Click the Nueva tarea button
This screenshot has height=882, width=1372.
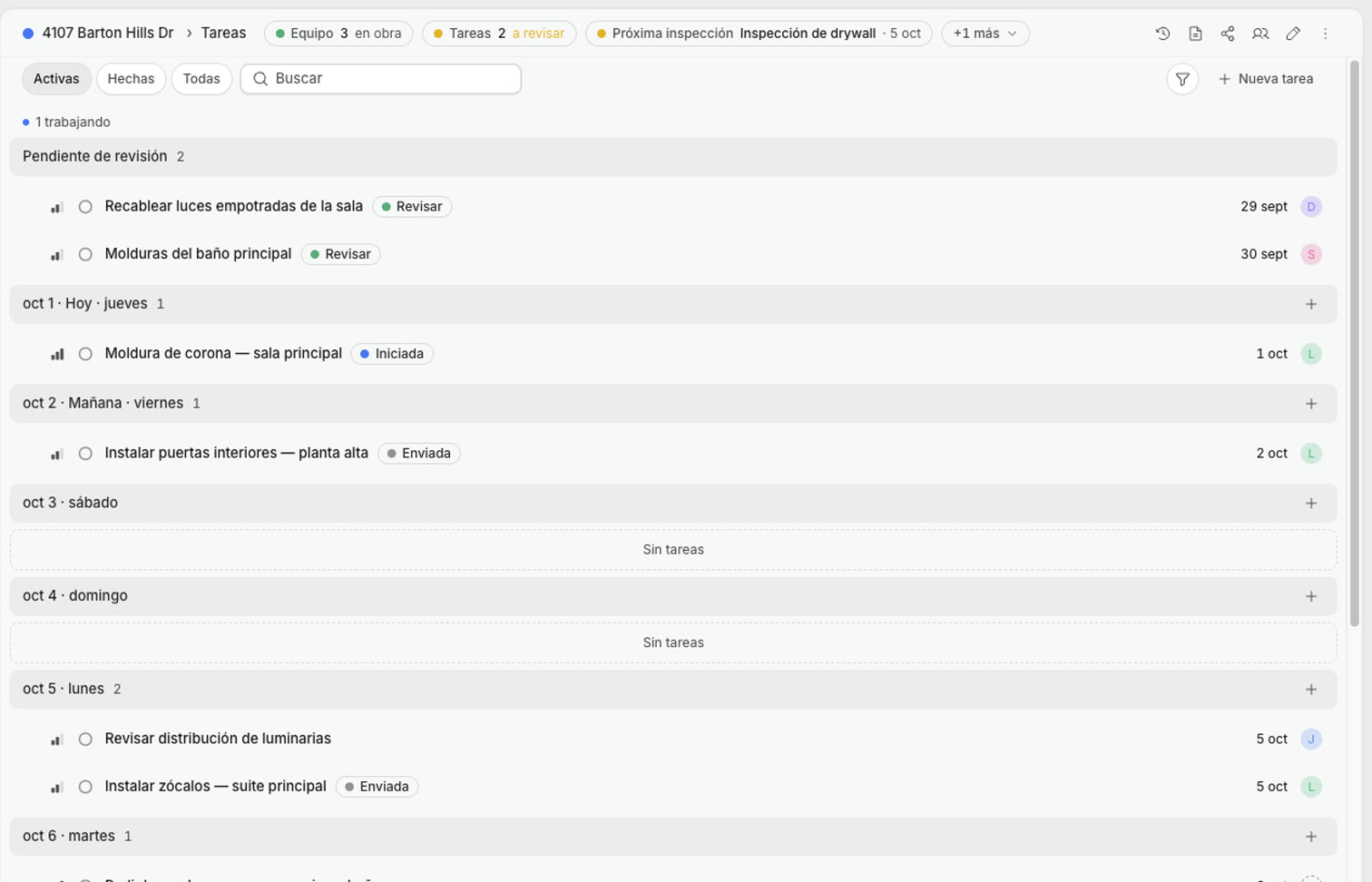1266,79
